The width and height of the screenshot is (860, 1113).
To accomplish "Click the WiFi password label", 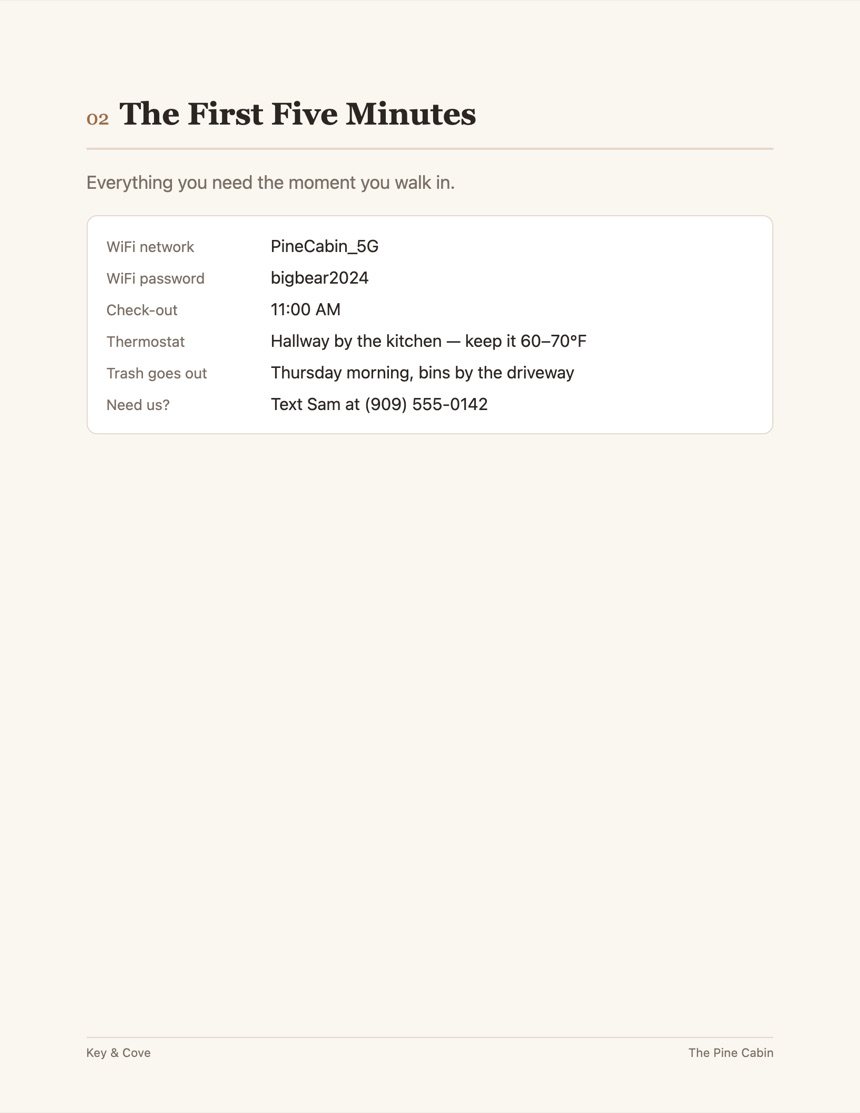I will [155, 278].
